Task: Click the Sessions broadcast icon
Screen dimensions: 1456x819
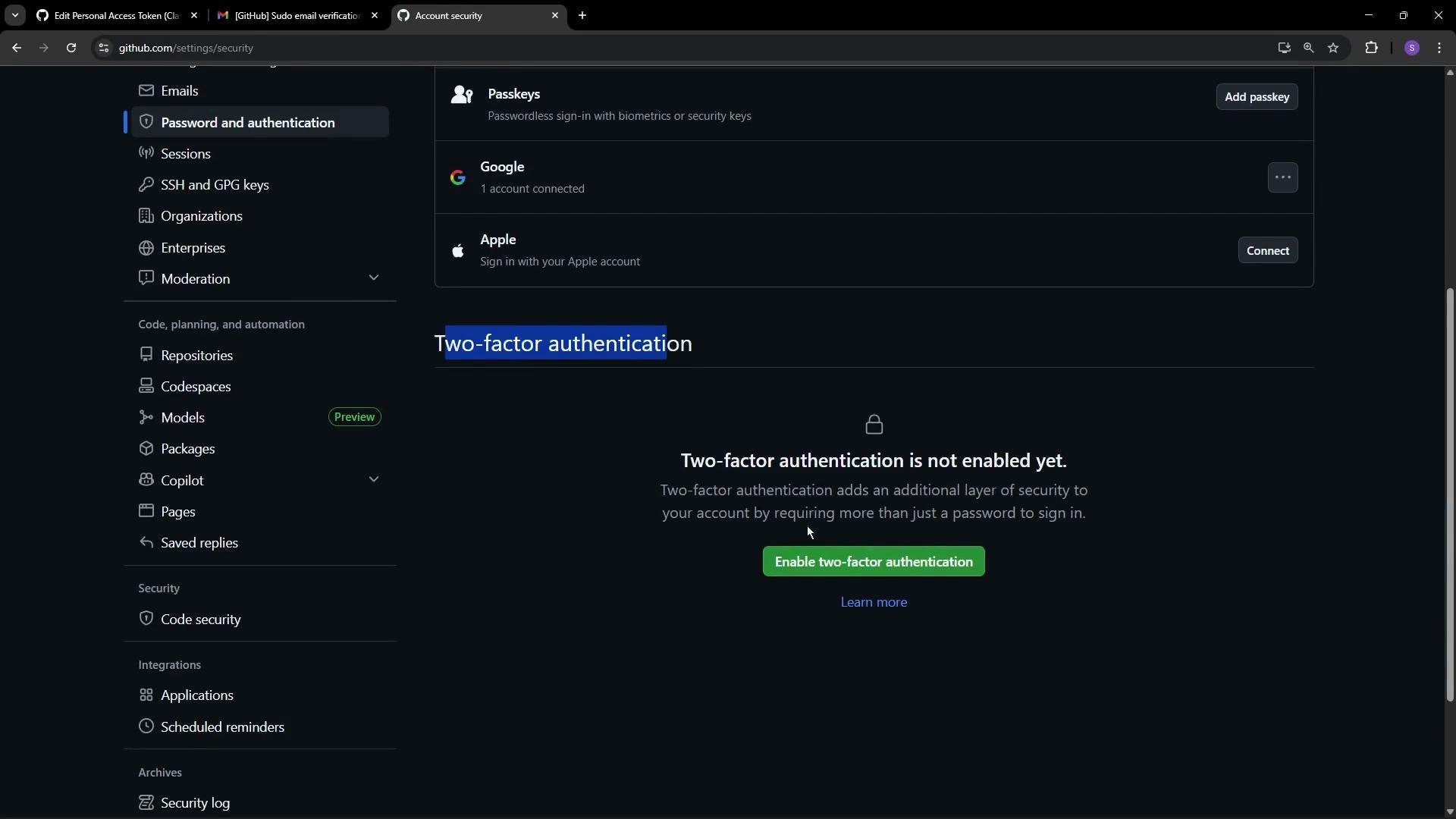Action: [146, 153]
